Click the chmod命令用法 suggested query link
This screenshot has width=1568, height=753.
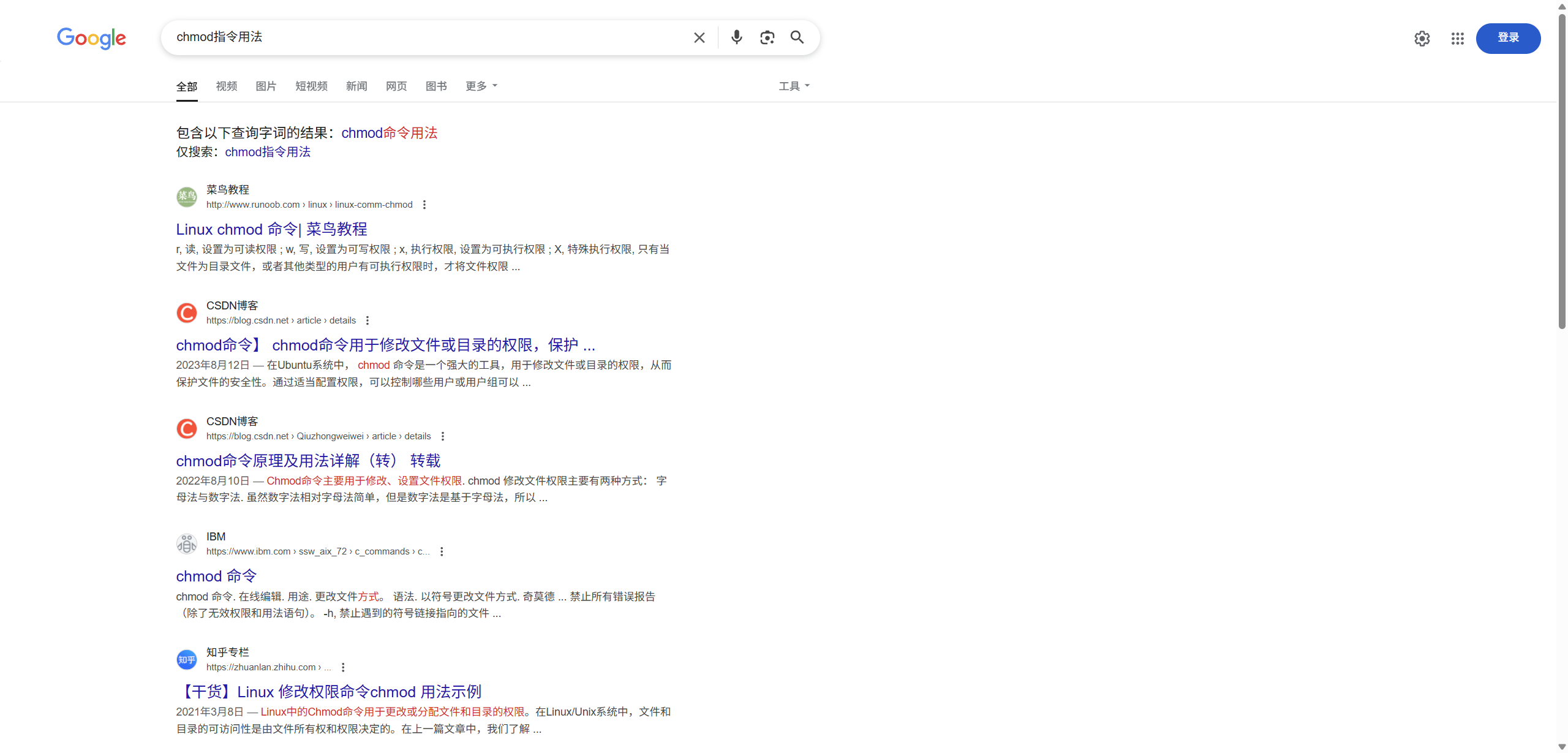390,133
